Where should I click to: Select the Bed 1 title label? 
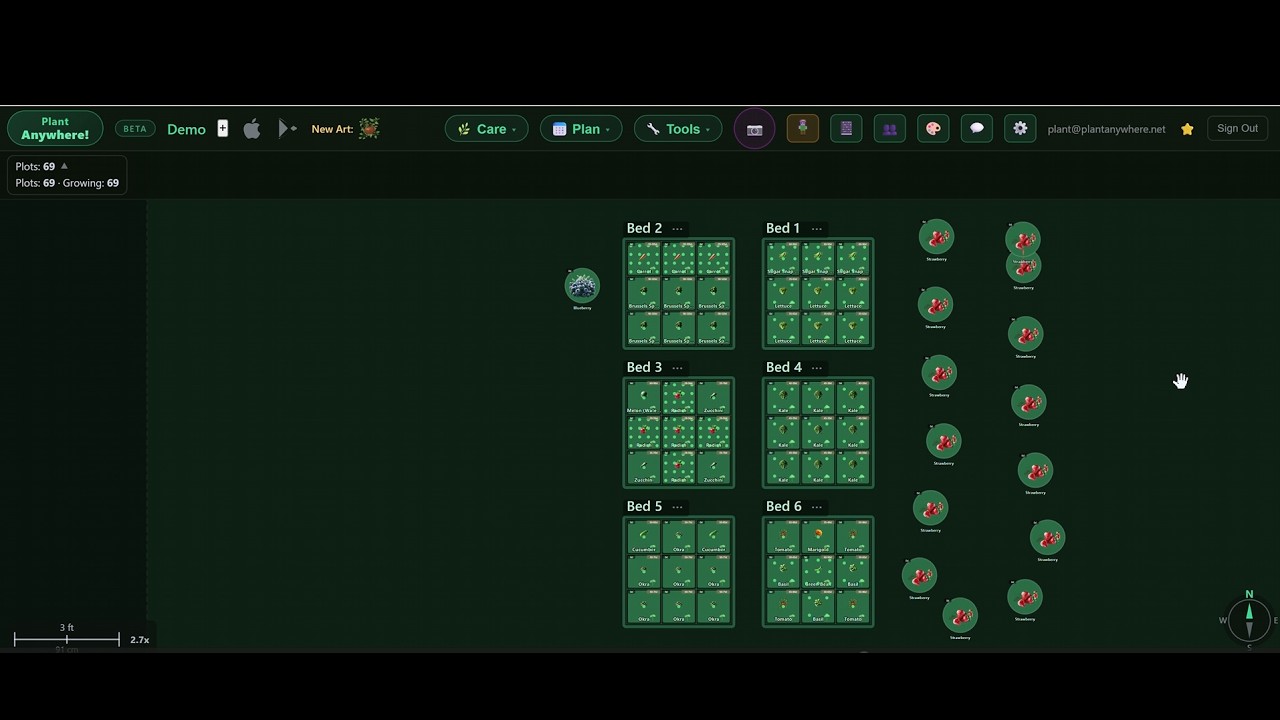783,228
